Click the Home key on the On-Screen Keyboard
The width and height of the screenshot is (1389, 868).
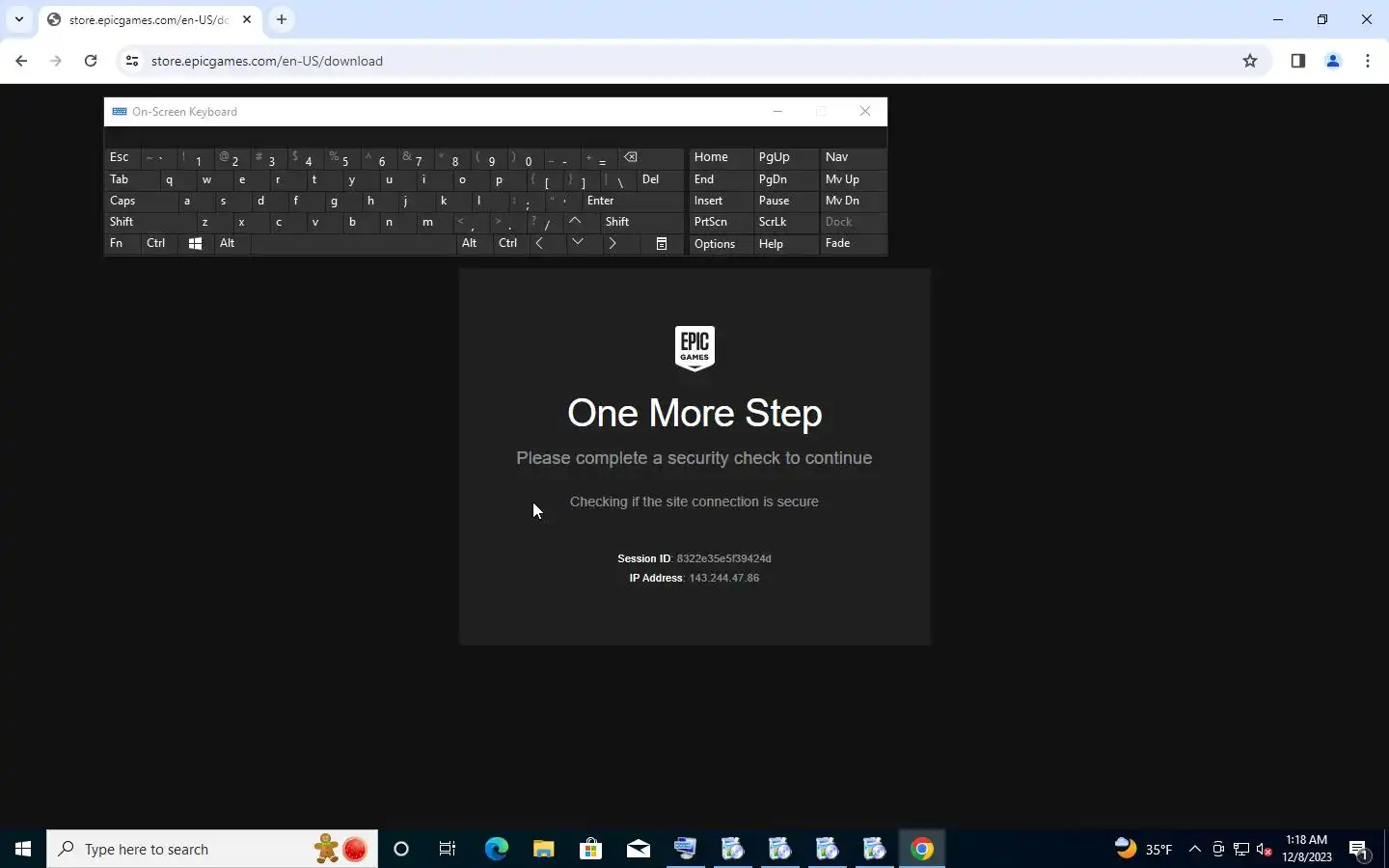[x=720, y=157]
